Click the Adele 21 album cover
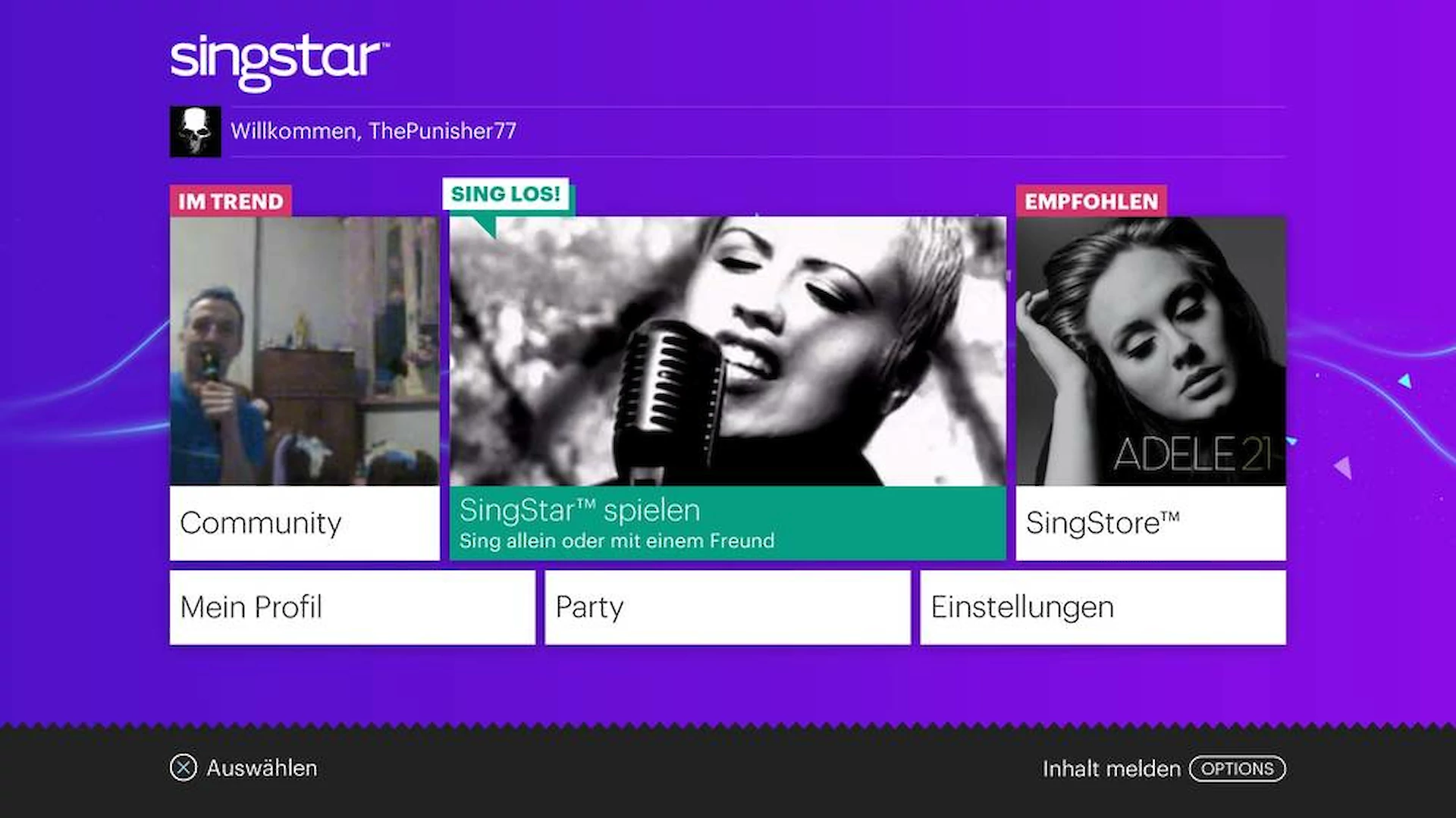This screenshot has height=818, width=1456. [x=1151, y=351]
